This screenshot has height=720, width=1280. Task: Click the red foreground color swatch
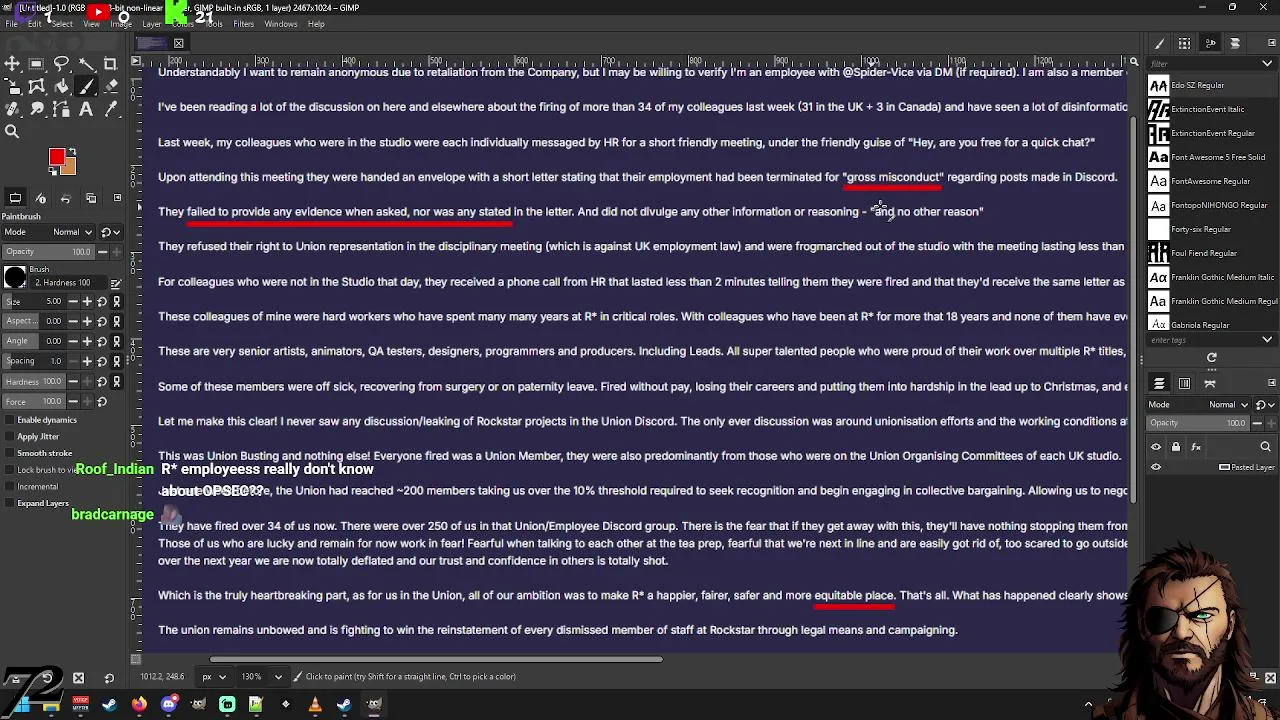[x=57, y=157]
